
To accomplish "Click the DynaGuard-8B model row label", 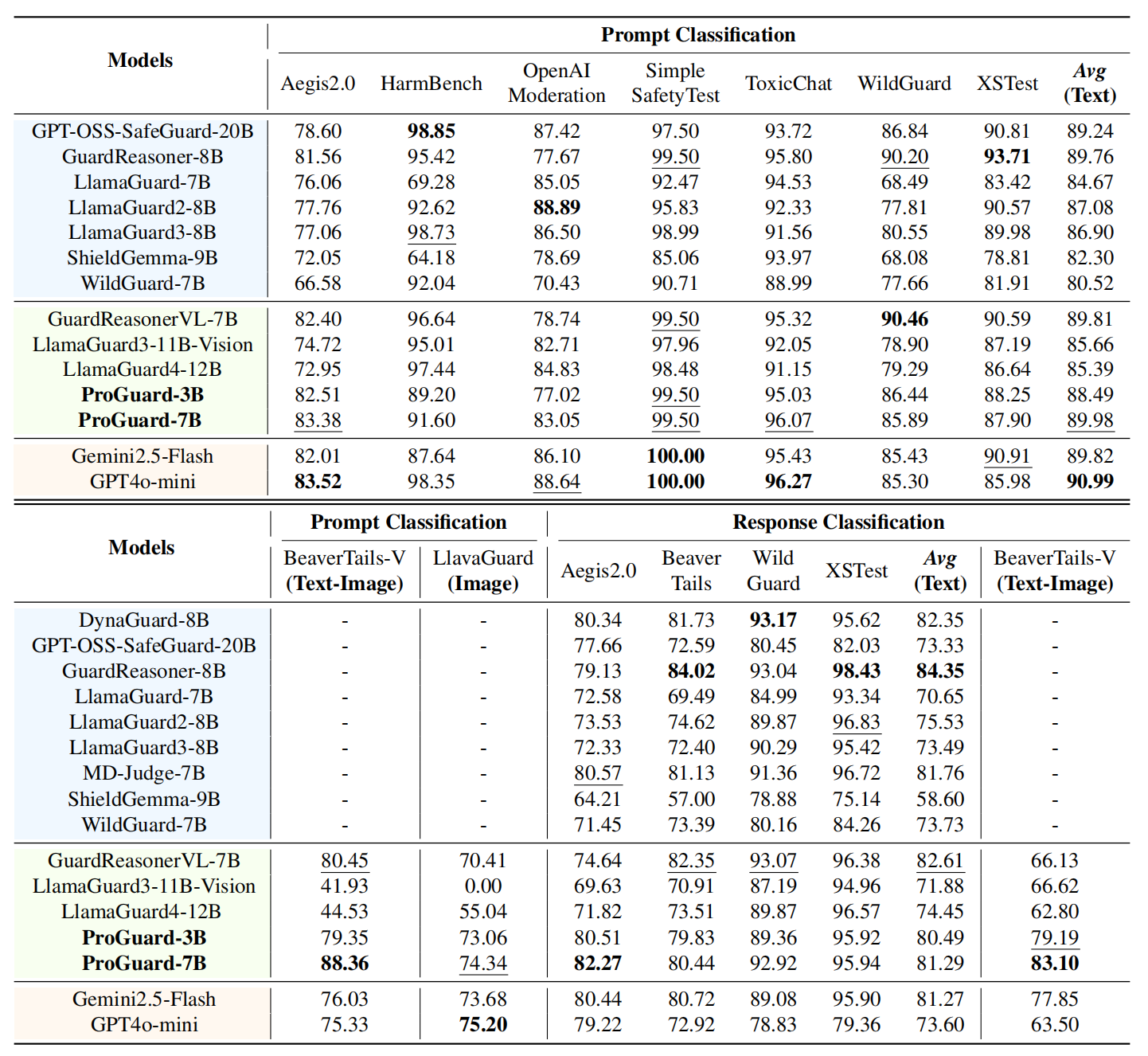I will point(143,620).
